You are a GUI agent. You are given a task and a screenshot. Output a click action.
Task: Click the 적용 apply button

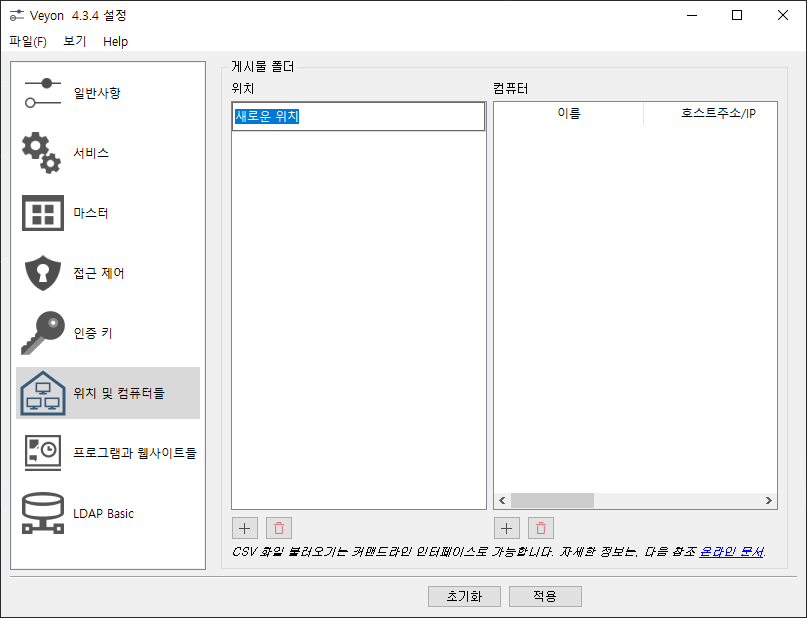tap(545, 596)
